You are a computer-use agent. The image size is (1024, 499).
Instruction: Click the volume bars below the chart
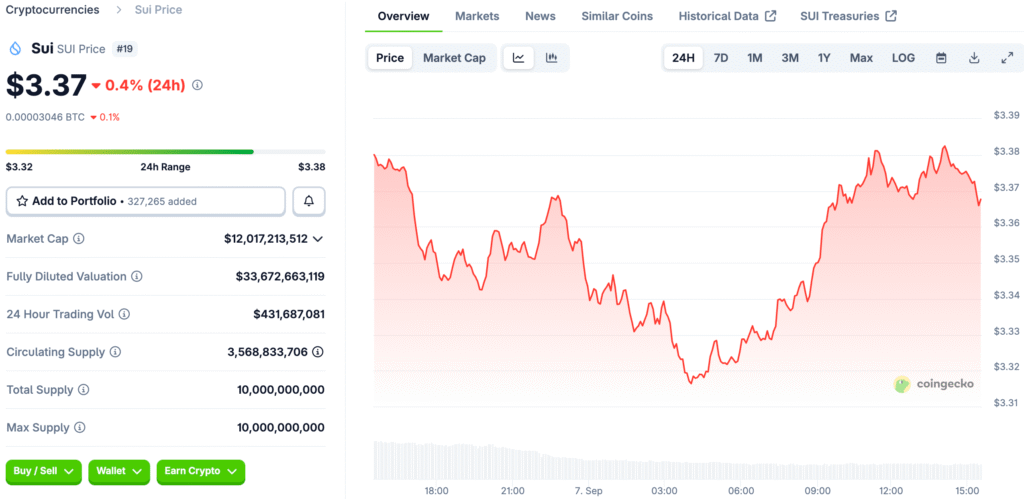(x=677, y=461)
